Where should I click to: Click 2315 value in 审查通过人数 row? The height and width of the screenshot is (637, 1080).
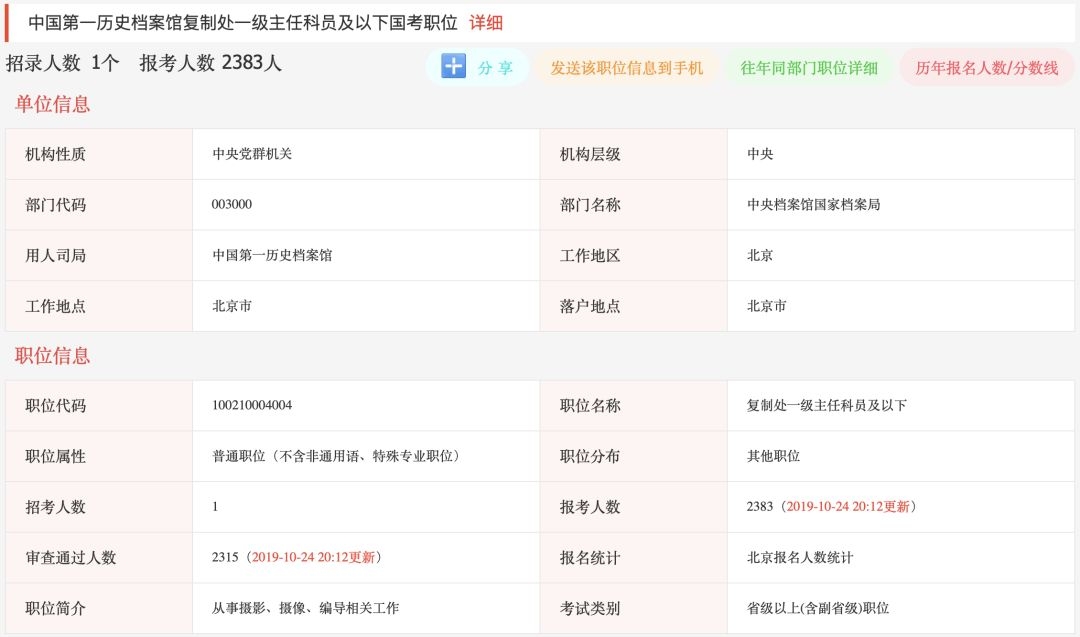[x=225, y=557]
